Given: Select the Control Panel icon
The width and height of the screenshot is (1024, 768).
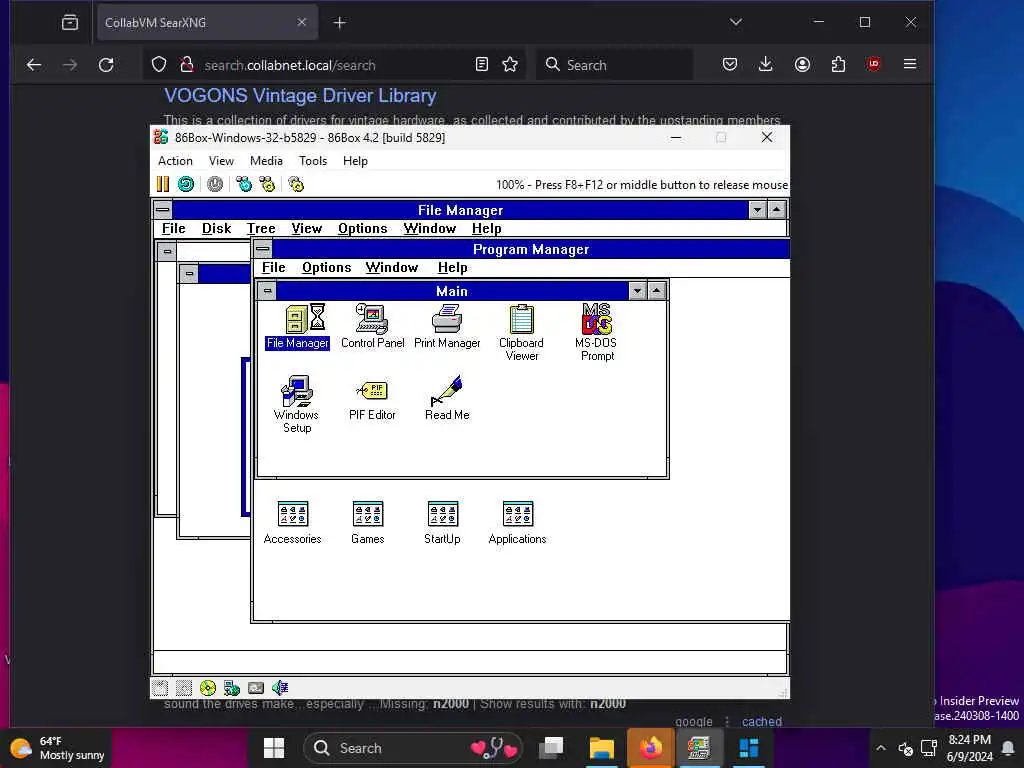Looking at the screenshot, I should (372, 327).
